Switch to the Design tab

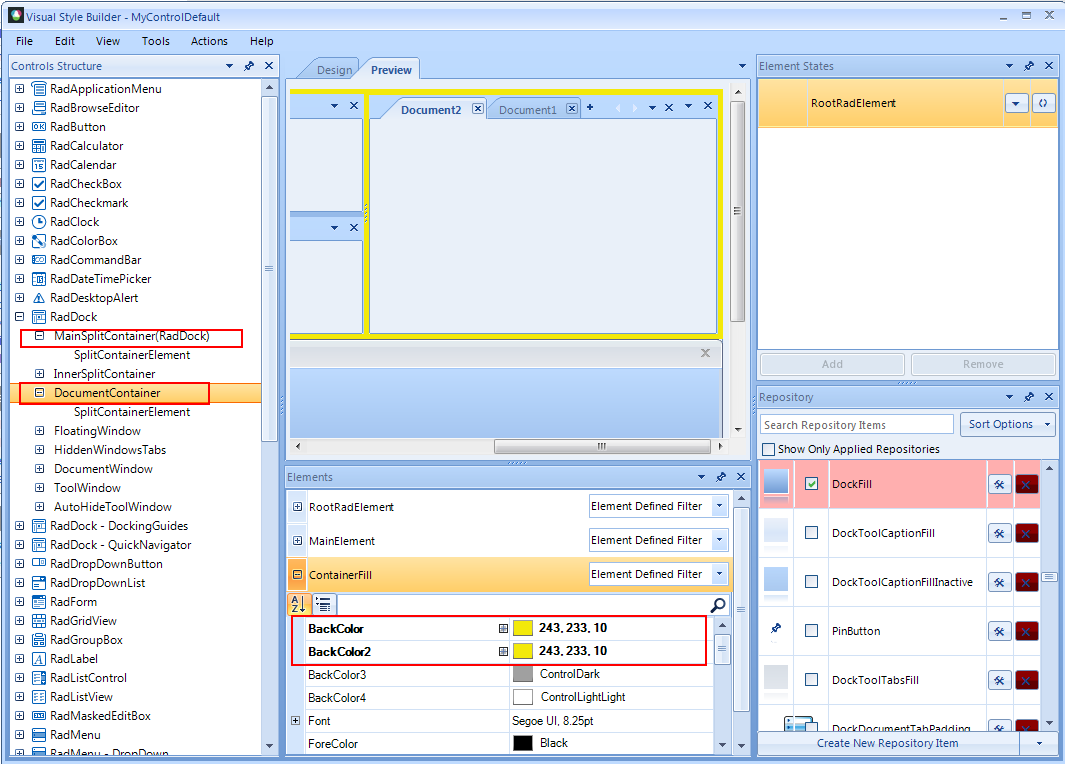[334, 70]
